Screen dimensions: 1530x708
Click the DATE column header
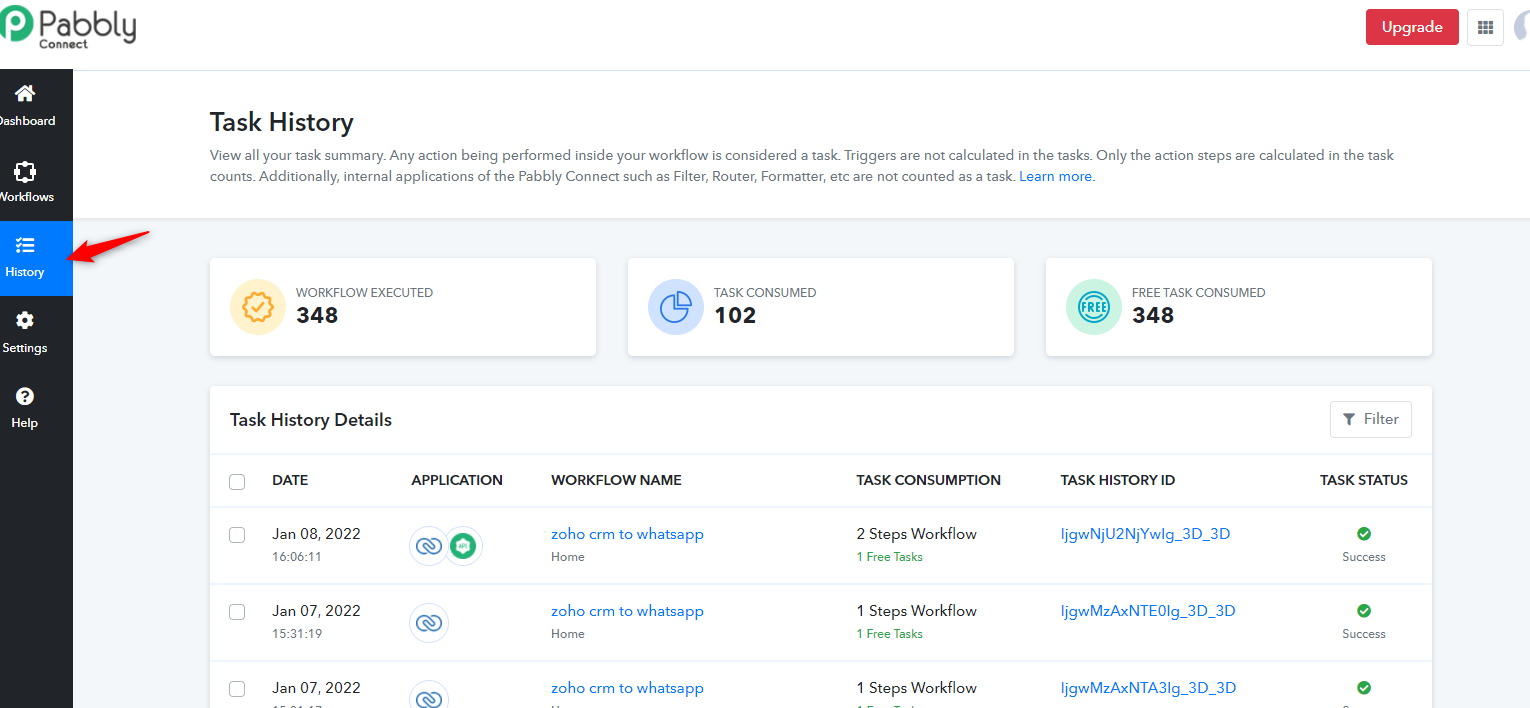click(x=290, y=480)
